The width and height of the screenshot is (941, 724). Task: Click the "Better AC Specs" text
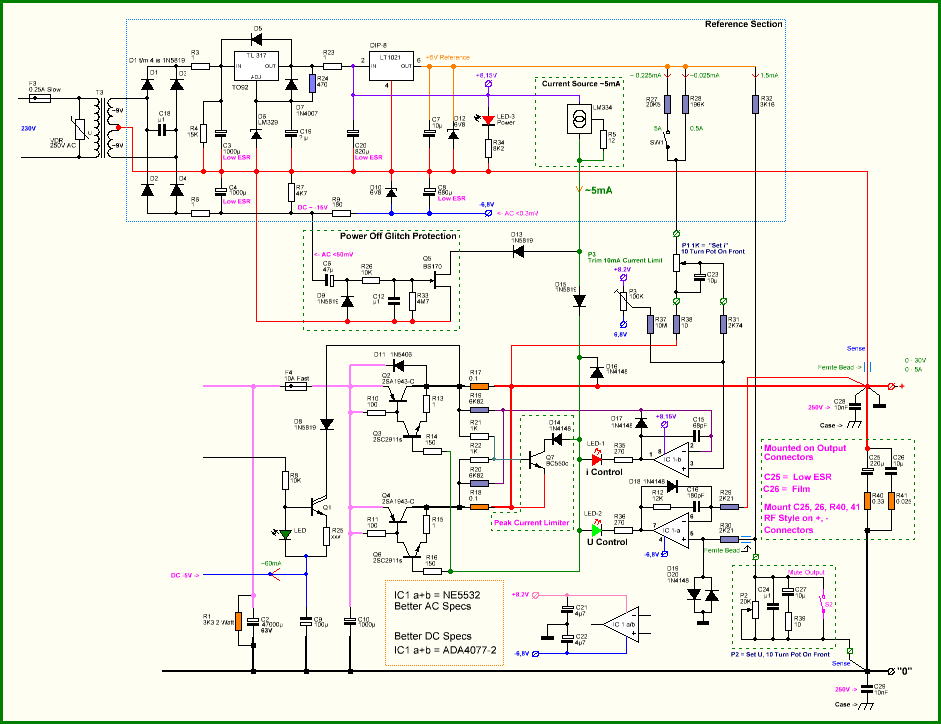tap(433, 606)
